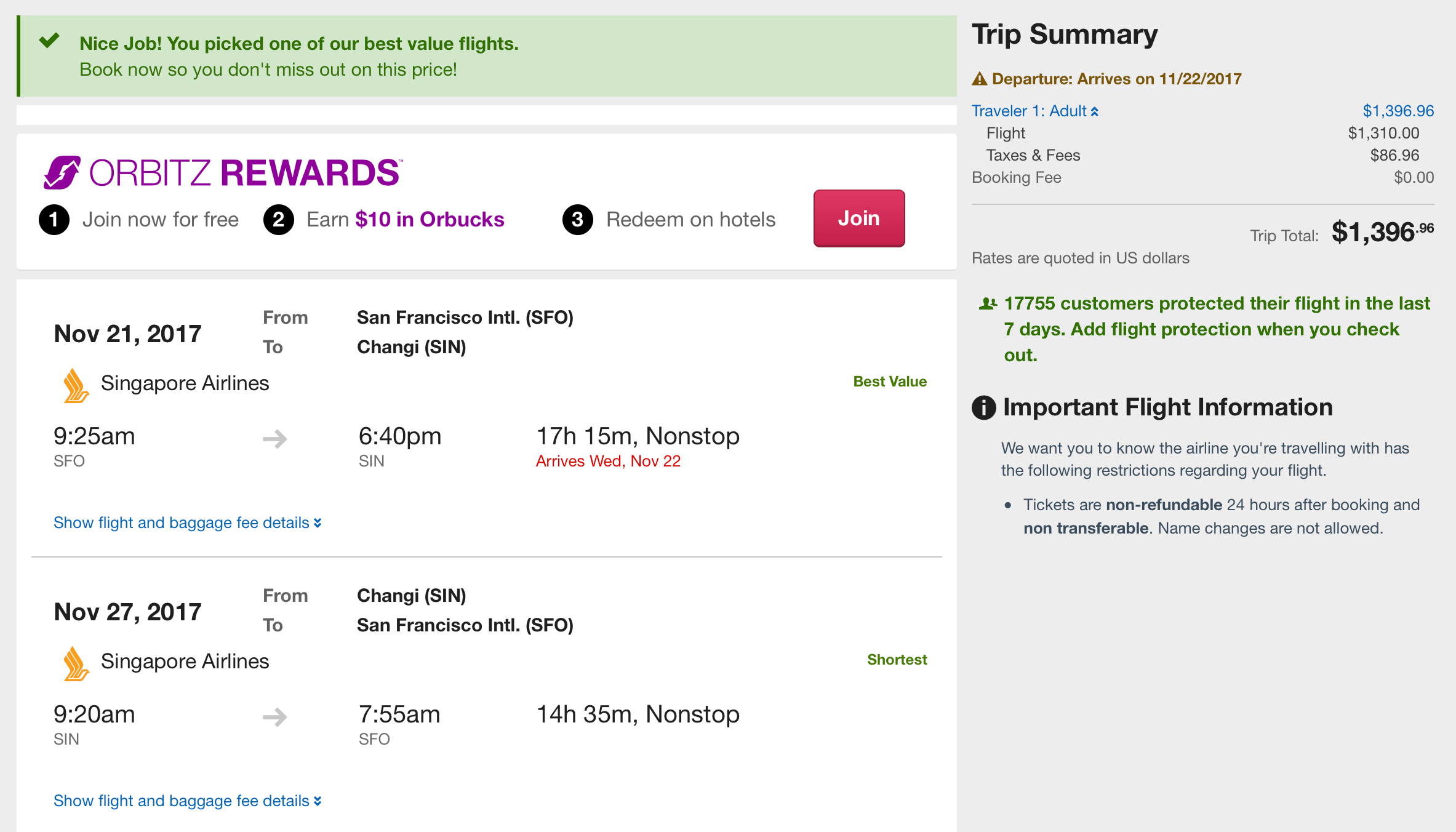Screen dimensions: 1456x832
Task: Click the step 1 circle badge
Action: 54,220
